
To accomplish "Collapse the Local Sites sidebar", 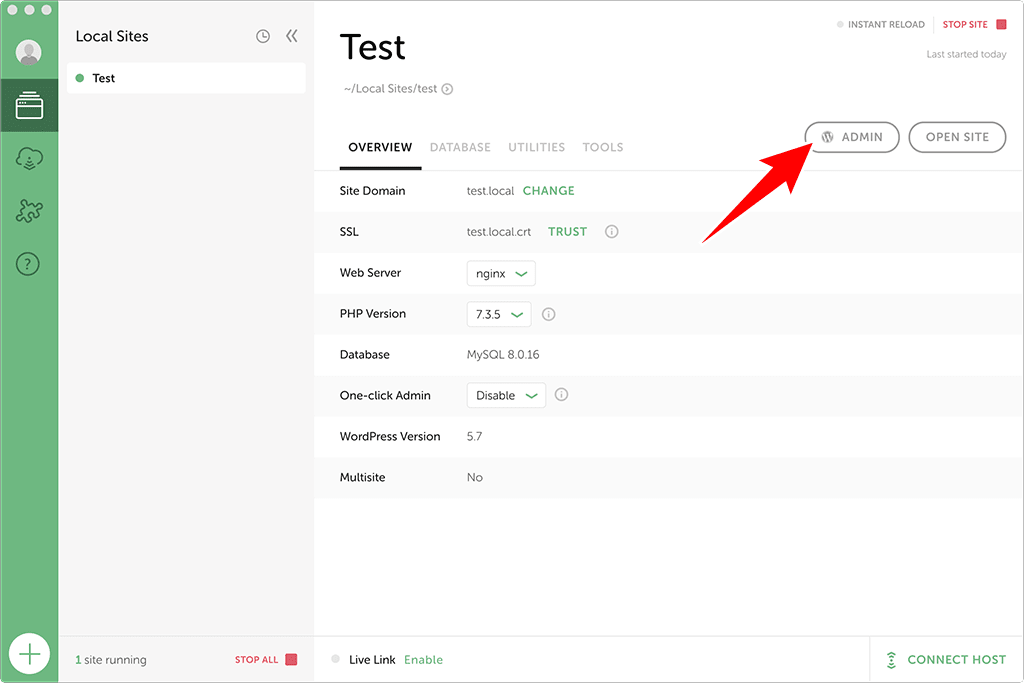I will tap(292, 36).
